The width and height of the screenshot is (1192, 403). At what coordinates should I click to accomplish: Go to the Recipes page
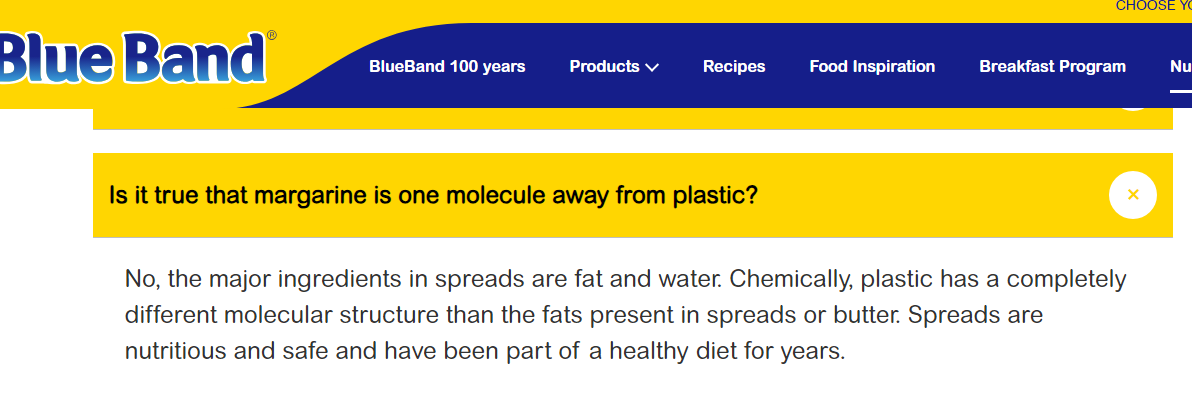[734, 67]
